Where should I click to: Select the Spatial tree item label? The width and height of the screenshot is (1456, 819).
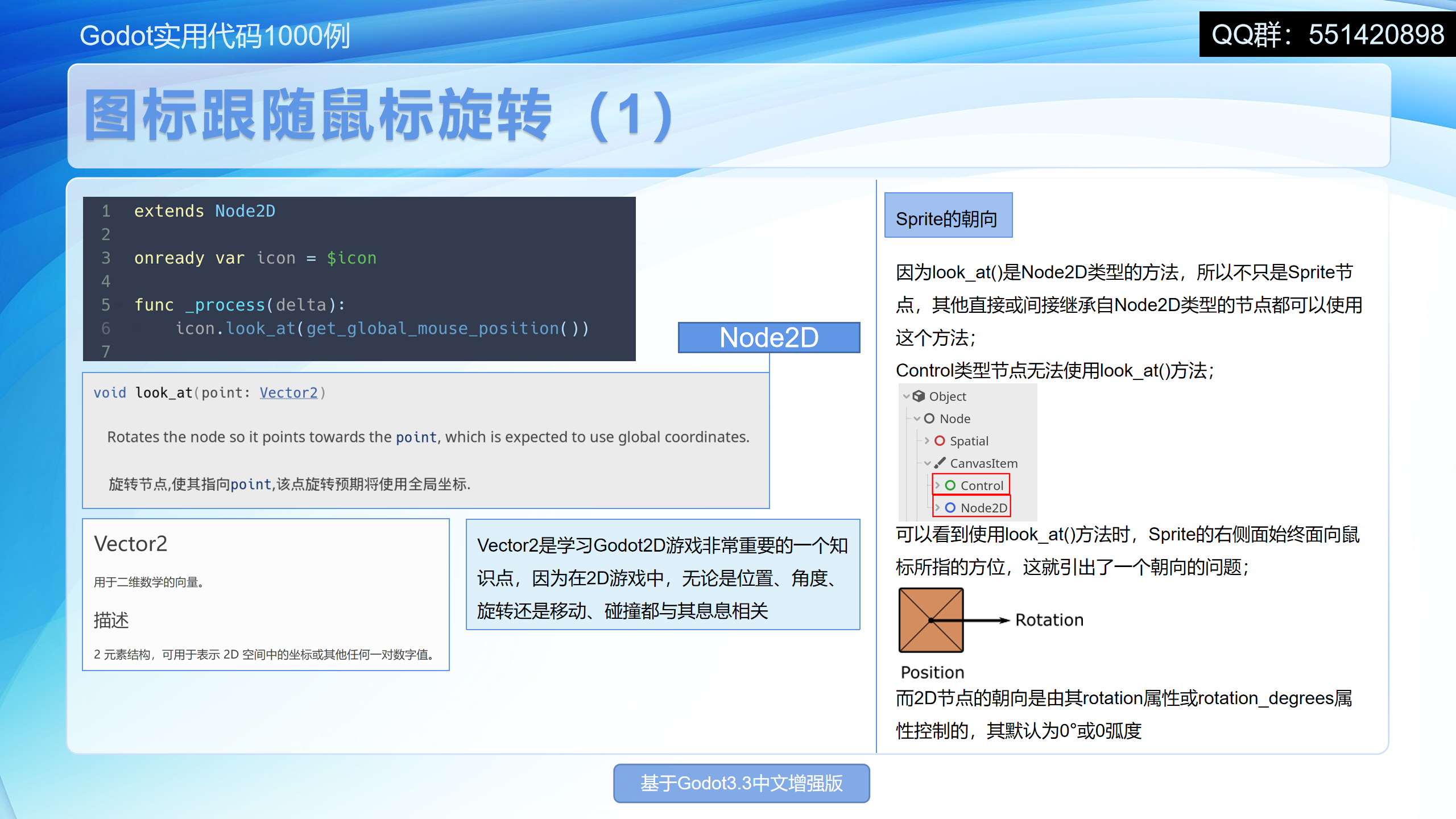[969, 441]
